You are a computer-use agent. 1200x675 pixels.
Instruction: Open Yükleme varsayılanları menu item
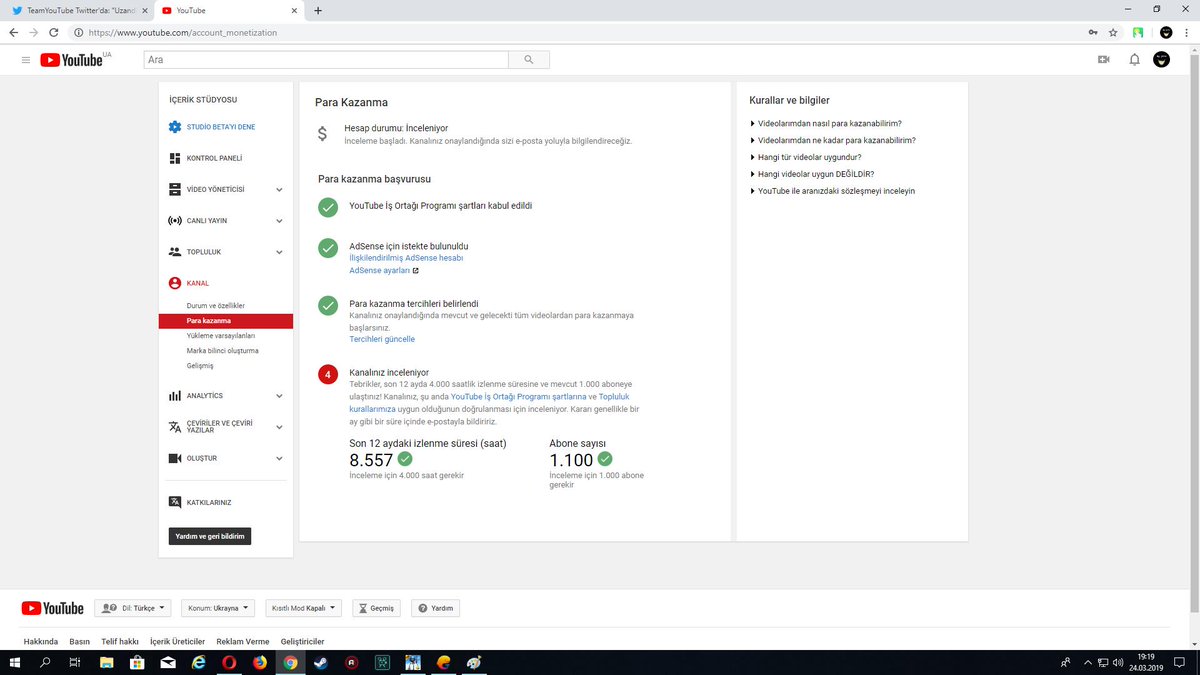[x=221, y=336]
